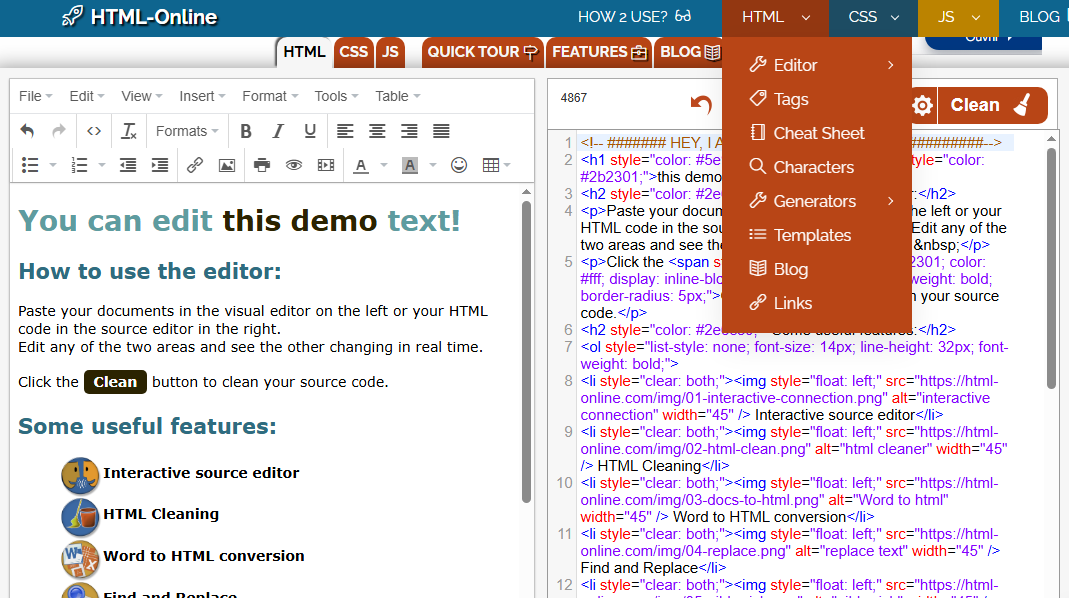Click the text color A swatch button
The height and width of the screenshot is (598, 1069).
coord(360,165)
